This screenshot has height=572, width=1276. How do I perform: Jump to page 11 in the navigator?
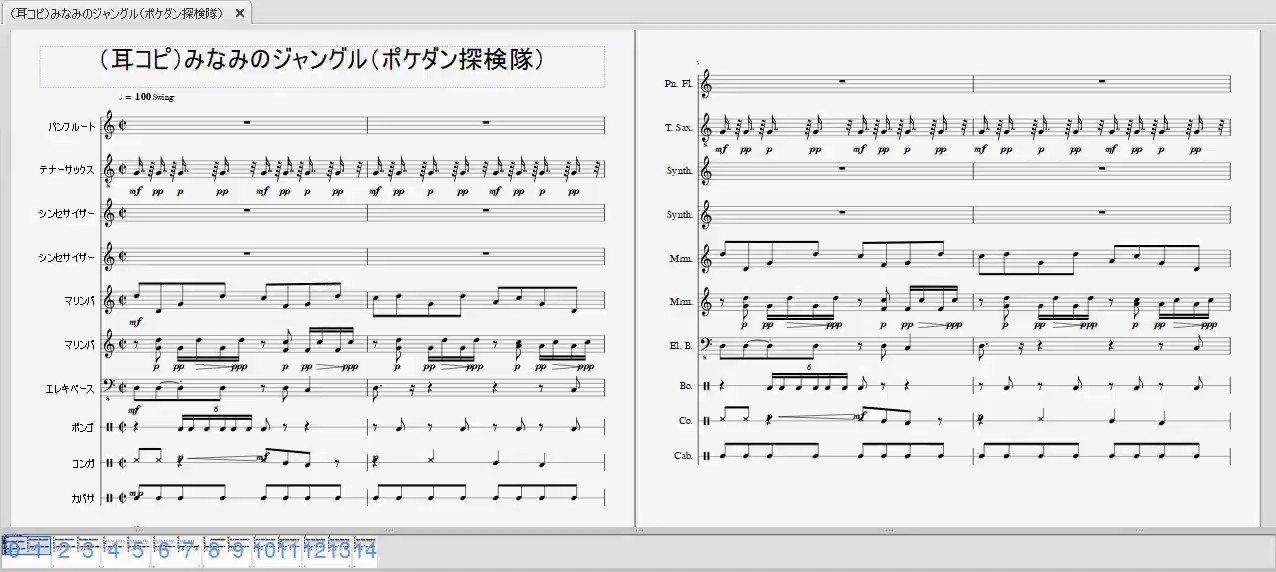click(x=290, y=549)
